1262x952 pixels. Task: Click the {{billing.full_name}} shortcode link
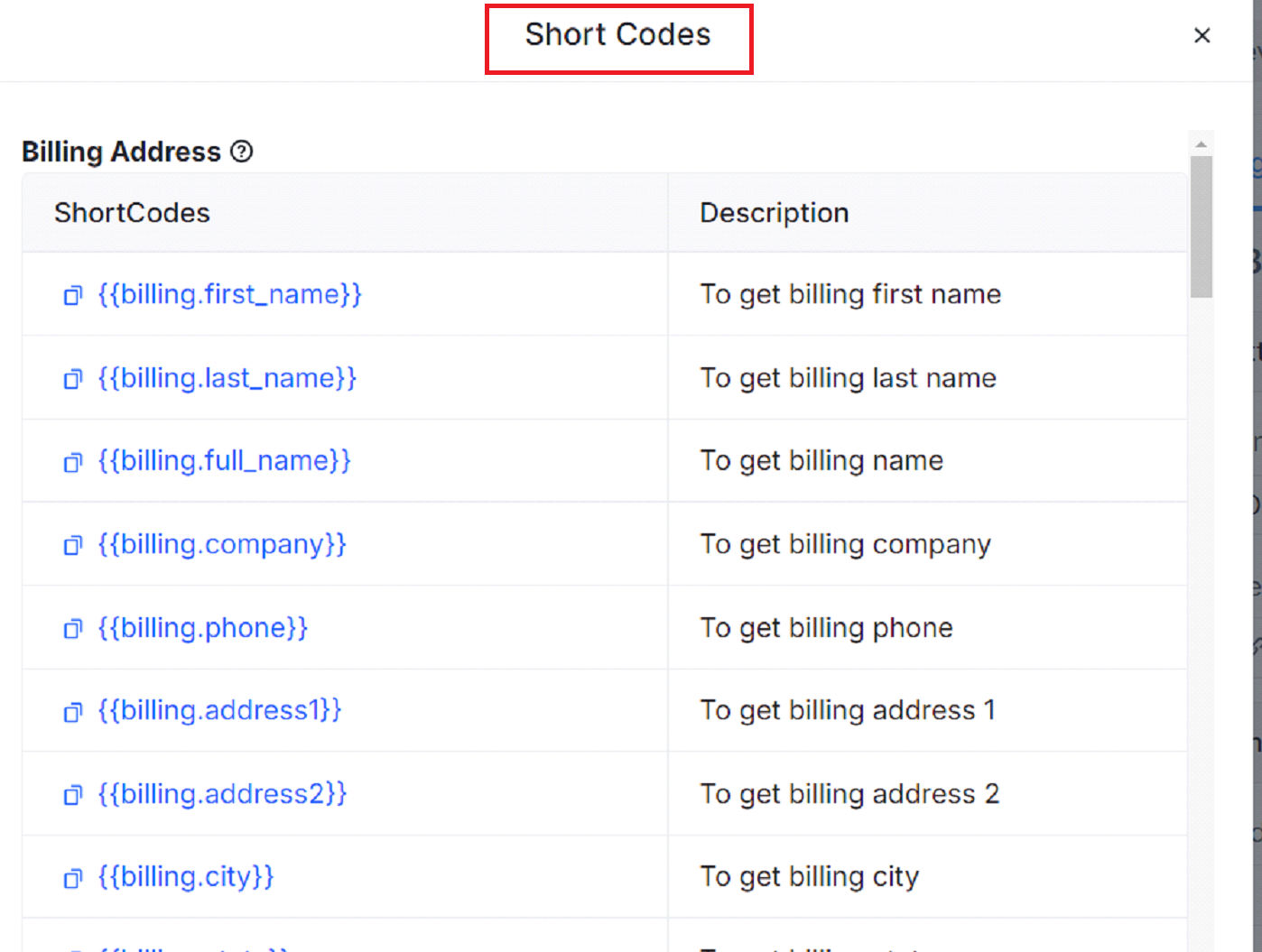(x=225, y=460)
